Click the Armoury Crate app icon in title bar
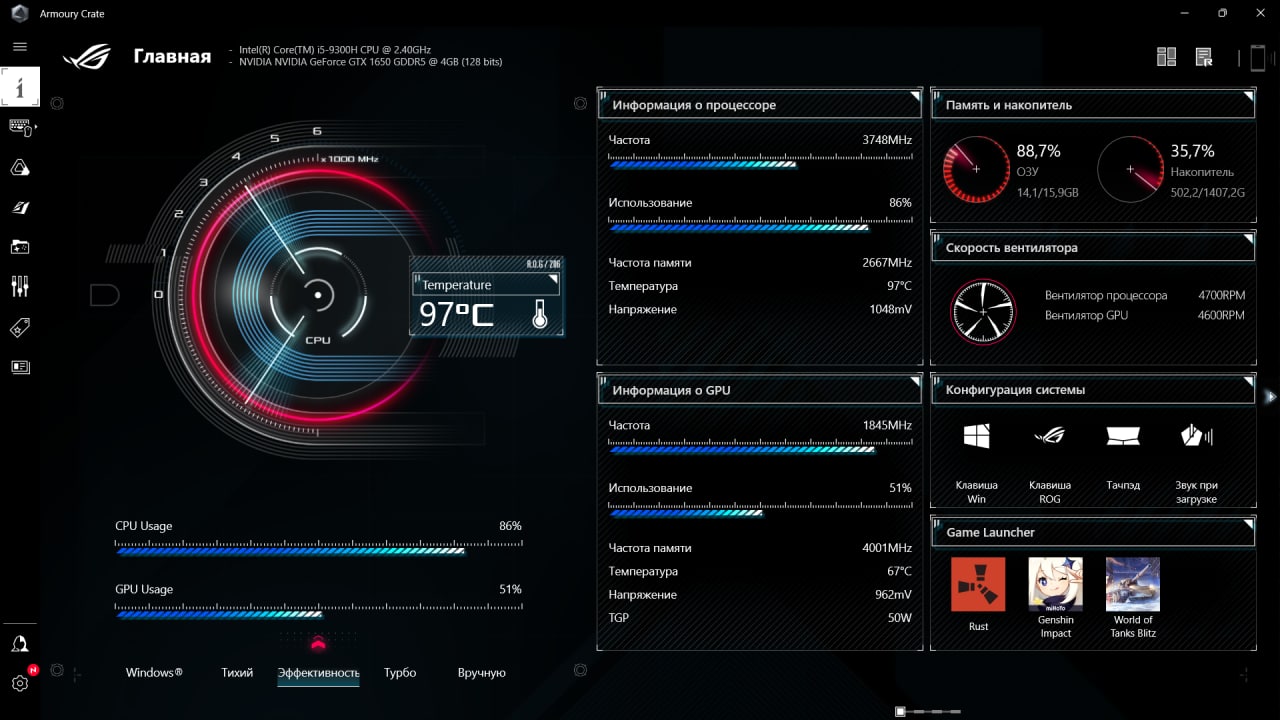 tap(19, 13)
